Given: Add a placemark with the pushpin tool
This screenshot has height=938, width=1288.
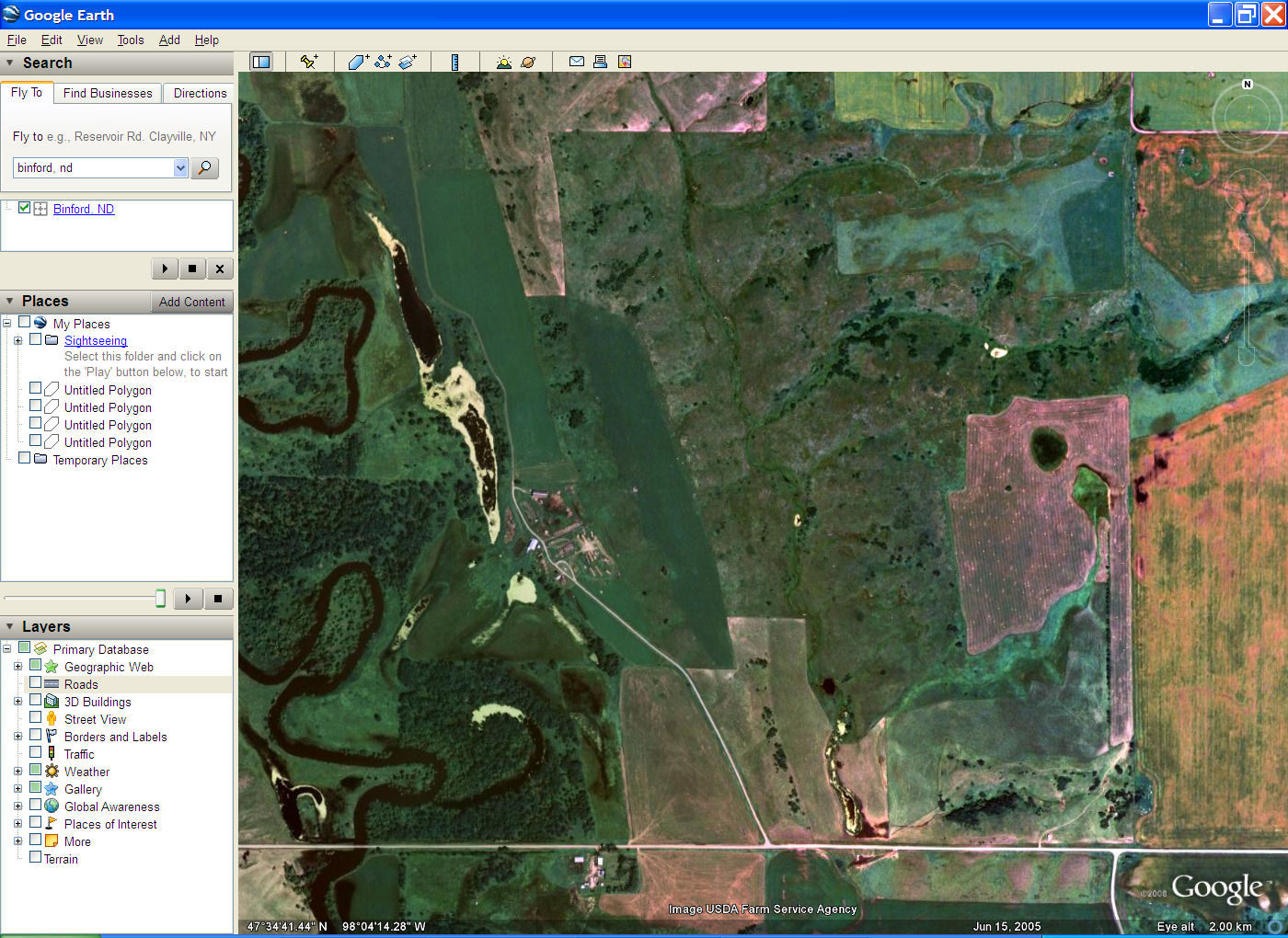Looking at the screenshot, I should coord(309,62).
